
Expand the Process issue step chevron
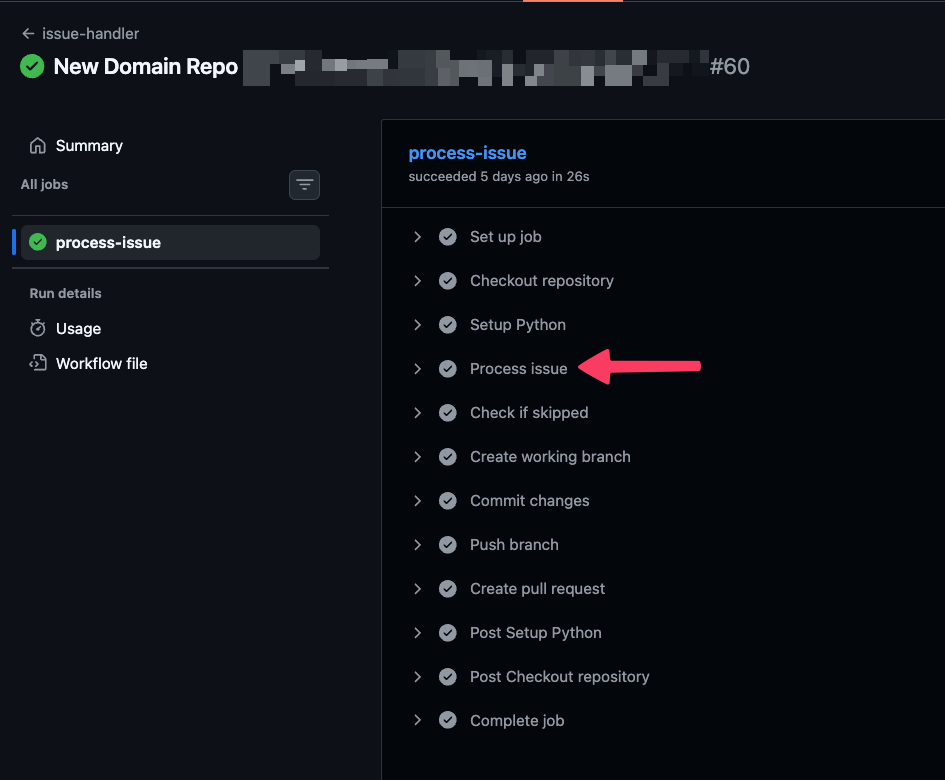click(417, 369)
